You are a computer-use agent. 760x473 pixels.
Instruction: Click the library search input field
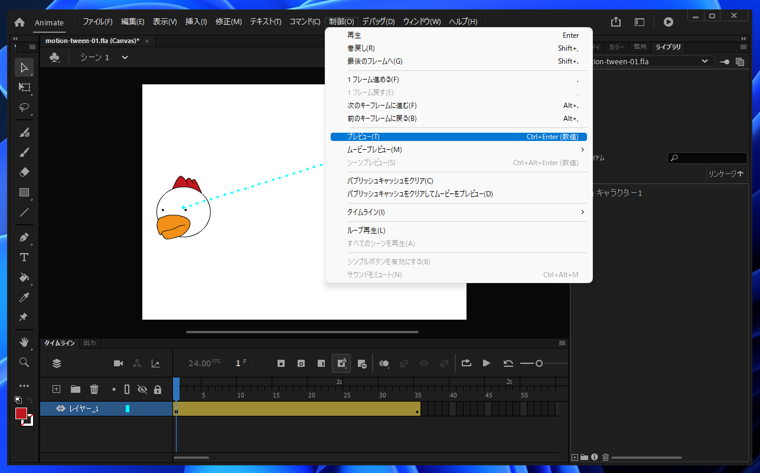[712, 158]
